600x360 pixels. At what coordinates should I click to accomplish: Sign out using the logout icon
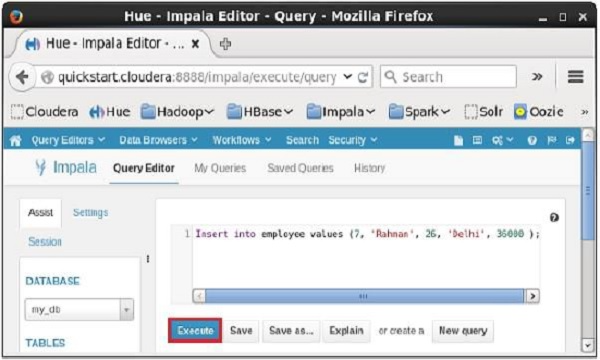pyautogui.click(x=570, y=140)
